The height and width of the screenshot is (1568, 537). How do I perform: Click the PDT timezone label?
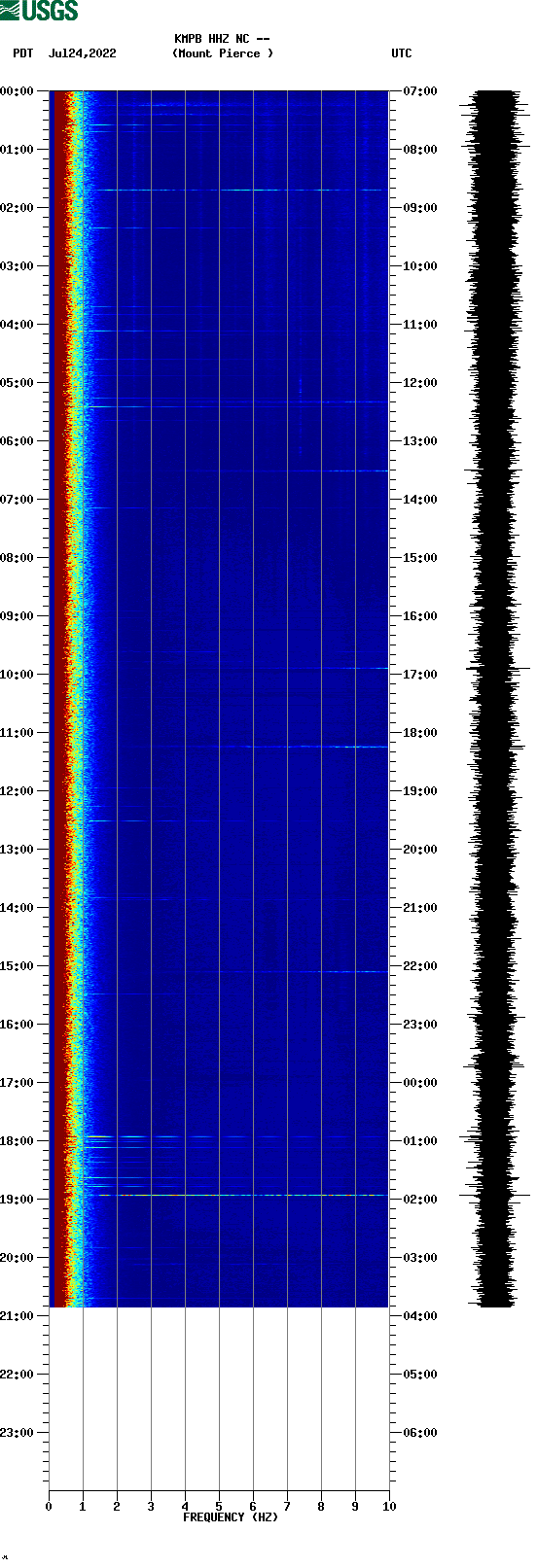coord(23,53)
